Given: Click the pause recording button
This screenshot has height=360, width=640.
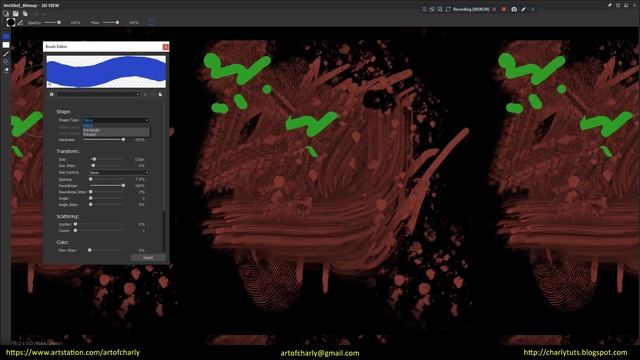Looking at the screenshot, I should [494, 9].
